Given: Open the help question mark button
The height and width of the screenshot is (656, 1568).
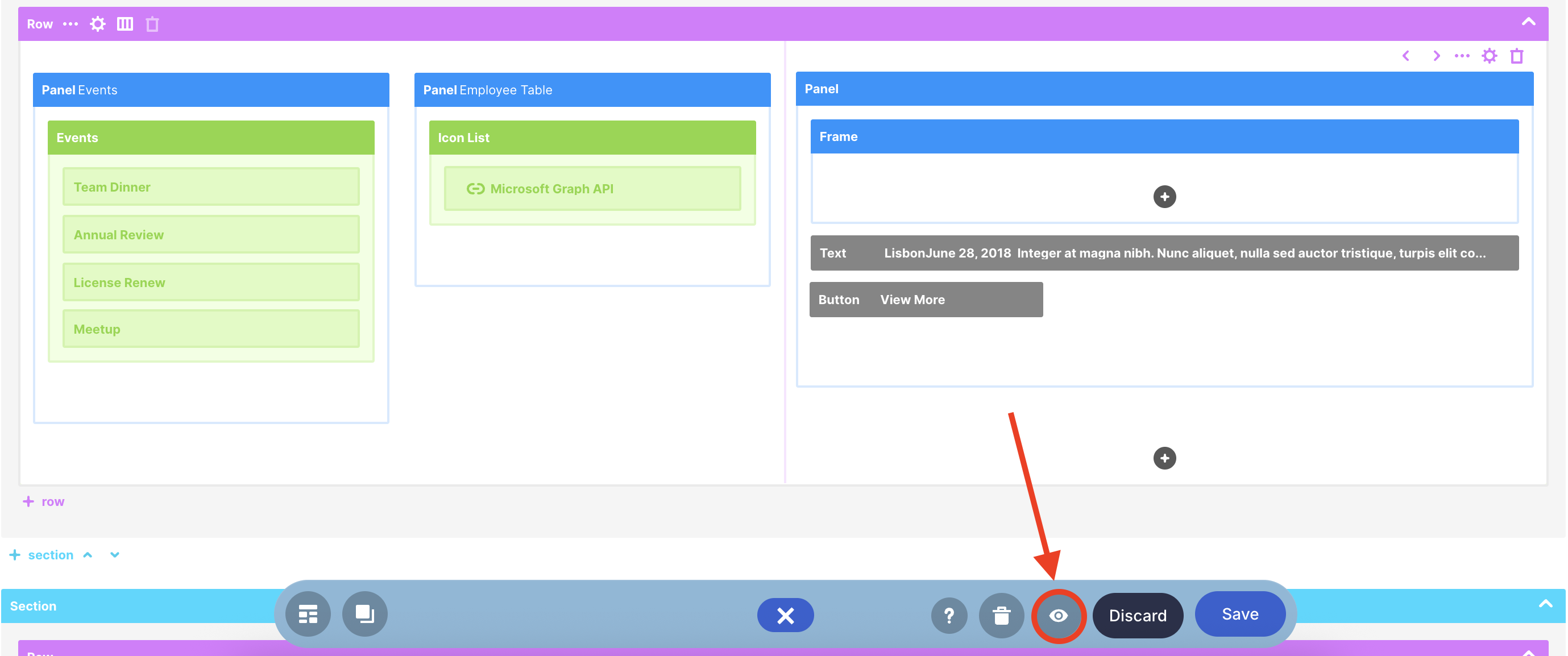Looking at the screenshot, I should (x=948, y=616).
